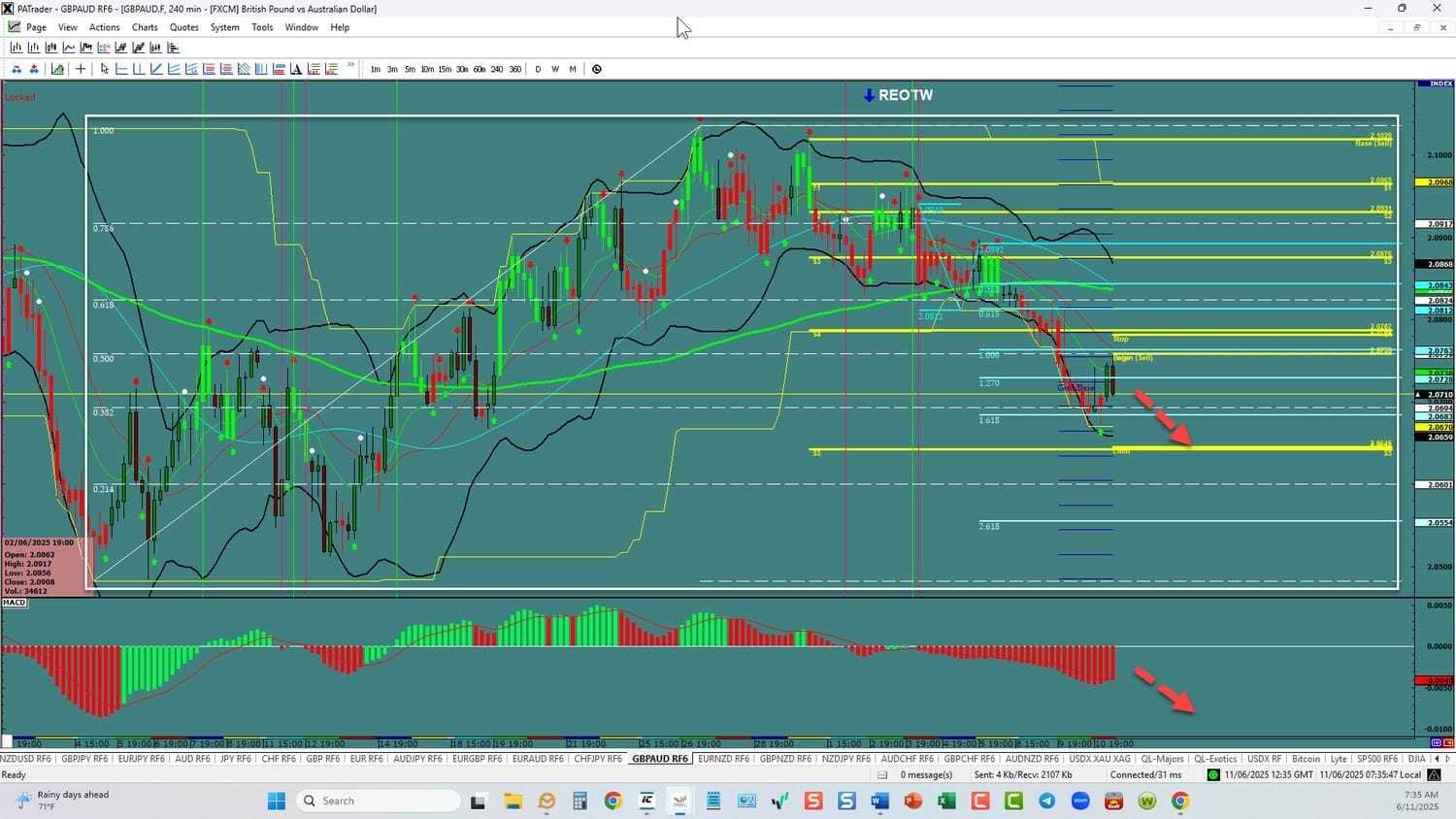The height and width of the screenshot is (819, 1456).
Task: Go to the QL-Majors tab
Action: (1162, 759)
